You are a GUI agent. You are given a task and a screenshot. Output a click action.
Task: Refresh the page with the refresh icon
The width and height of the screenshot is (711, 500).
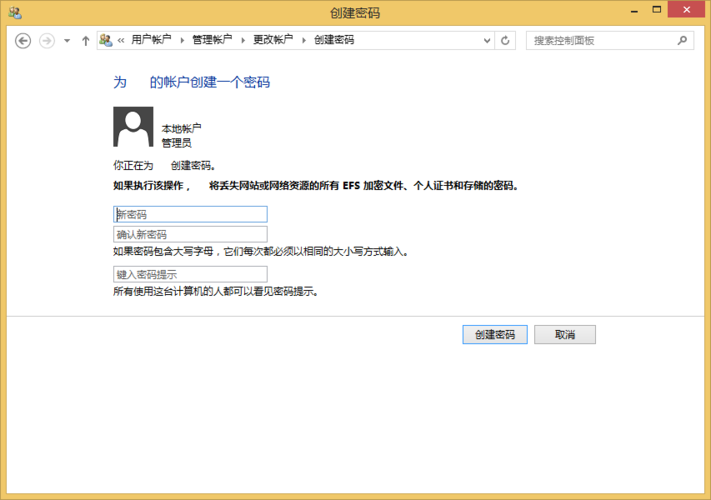click(x=505, y=40)
